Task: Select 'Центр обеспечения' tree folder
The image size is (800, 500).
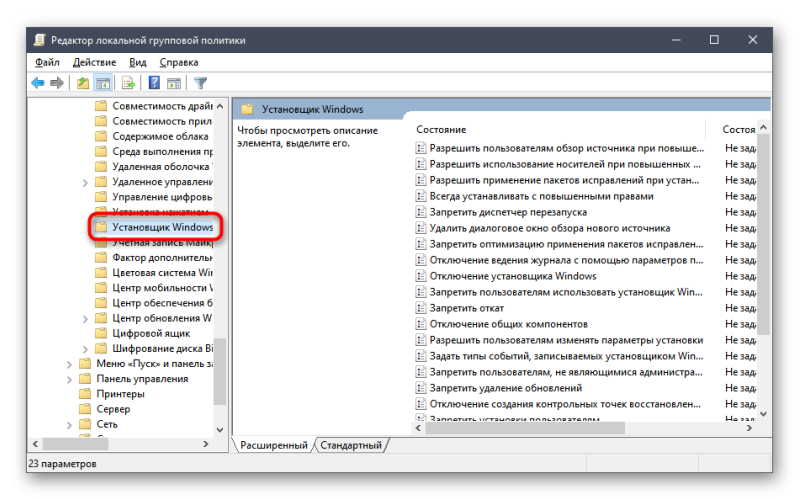Action: pos(162,303)
